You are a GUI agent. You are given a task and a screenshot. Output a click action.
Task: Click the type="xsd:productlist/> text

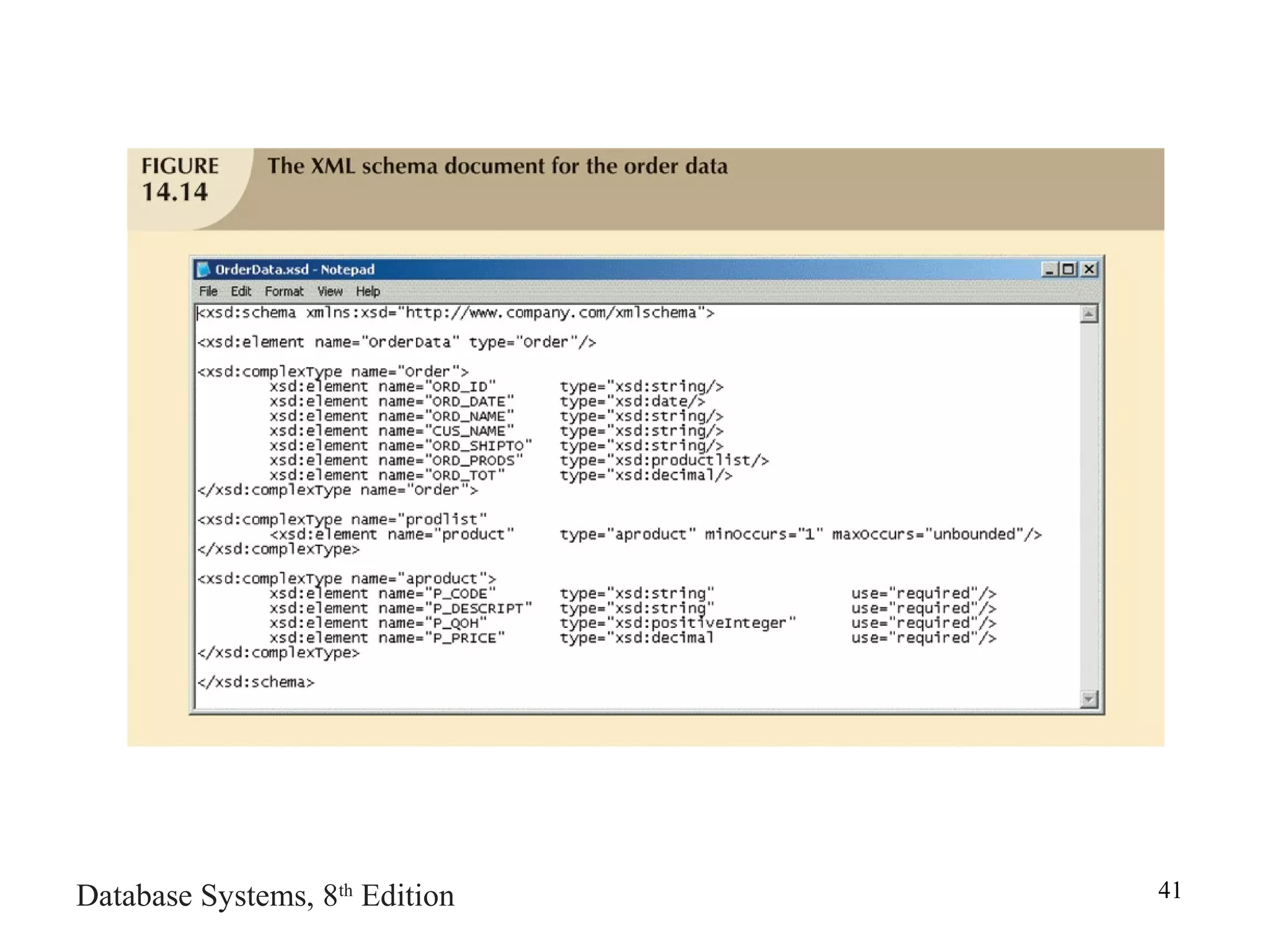pos(664,461)
